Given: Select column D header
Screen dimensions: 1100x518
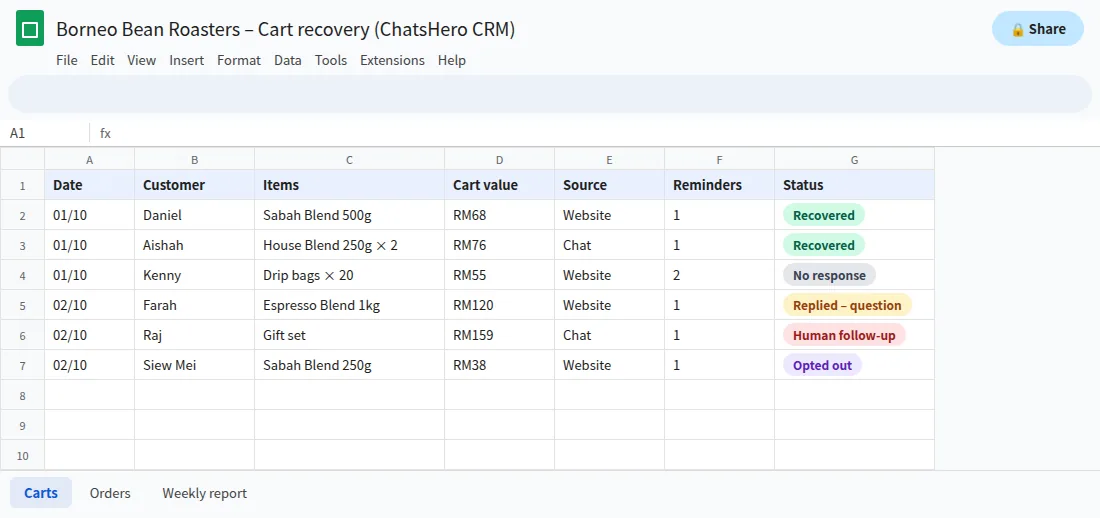Looking at the screenshot, I should tap(499, 159).
